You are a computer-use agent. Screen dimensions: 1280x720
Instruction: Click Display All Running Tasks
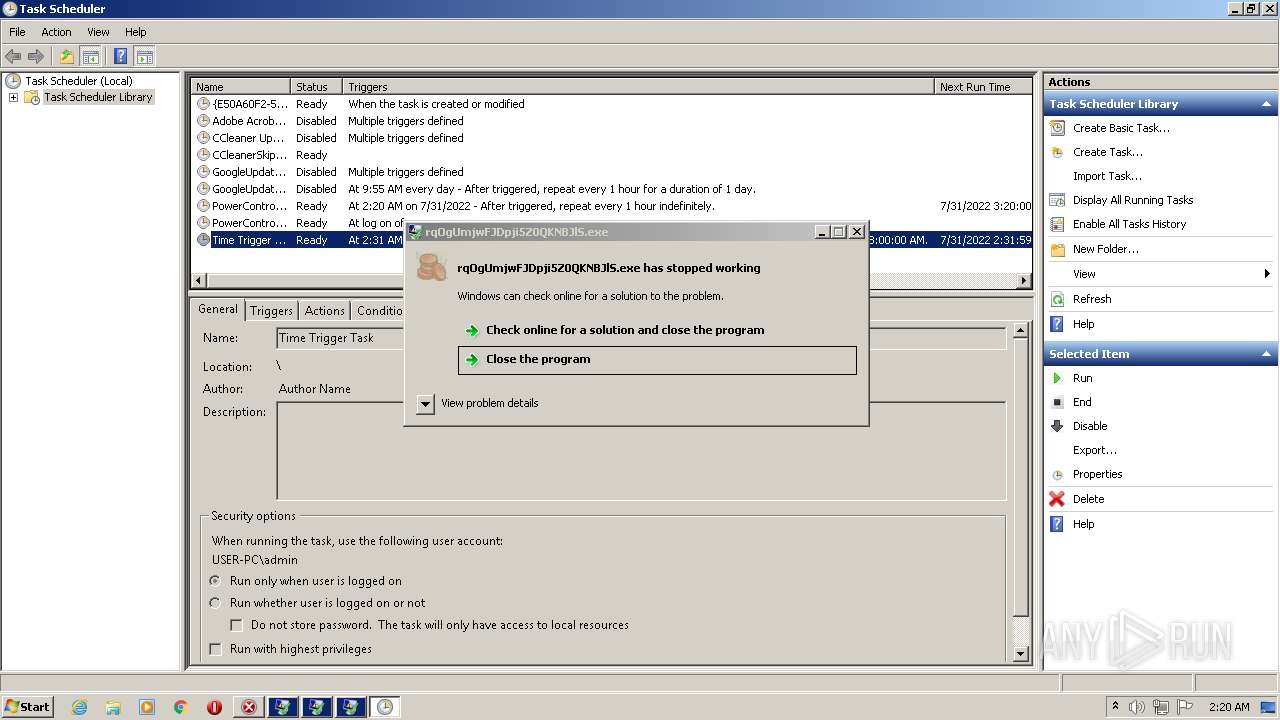click(1133, 200)
